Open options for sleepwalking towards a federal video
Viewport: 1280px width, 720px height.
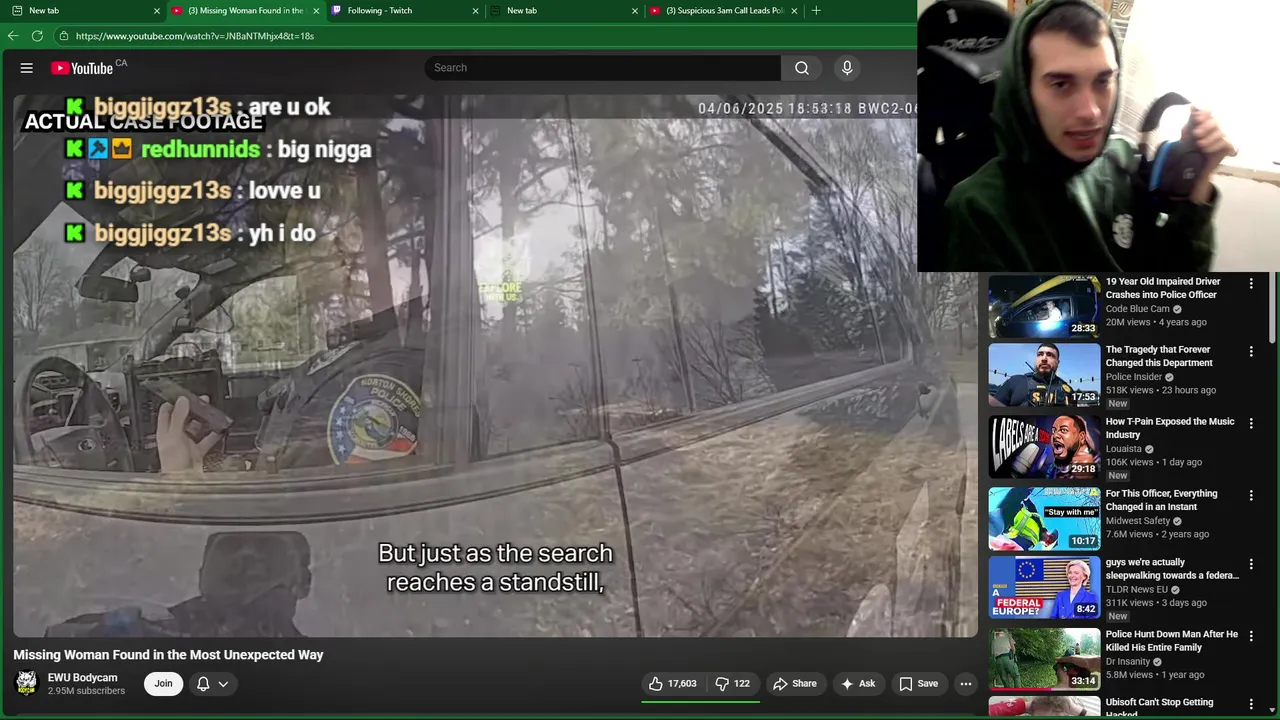point(1251,564)
